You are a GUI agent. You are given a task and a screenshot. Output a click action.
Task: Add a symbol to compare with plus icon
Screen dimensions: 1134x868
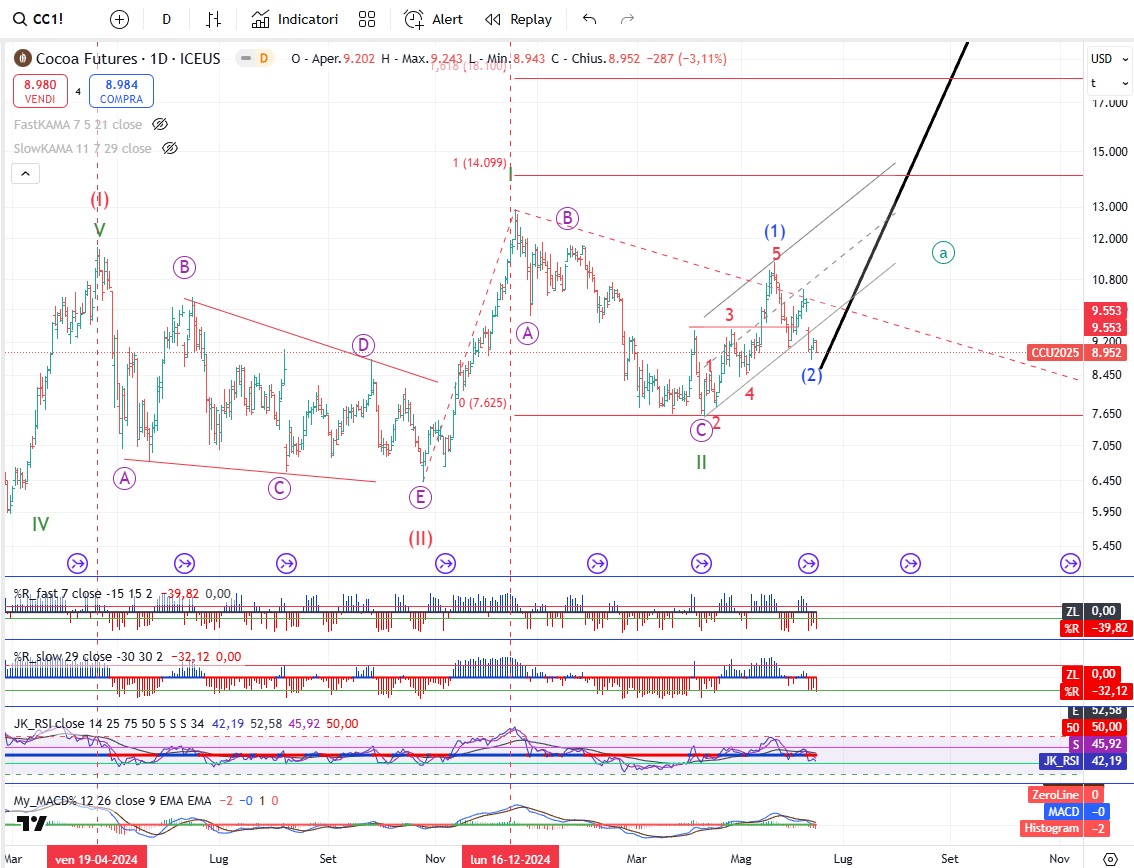[x=119, y=20]
